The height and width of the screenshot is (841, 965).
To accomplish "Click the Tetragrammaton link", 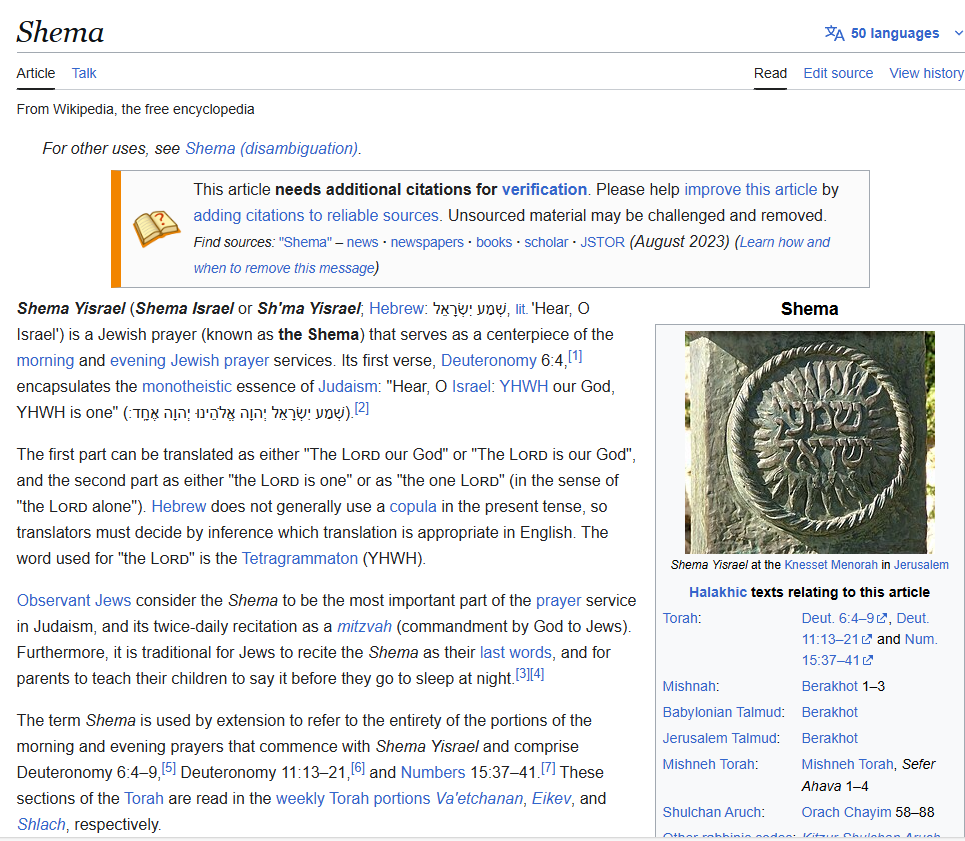I will [299, 558].
